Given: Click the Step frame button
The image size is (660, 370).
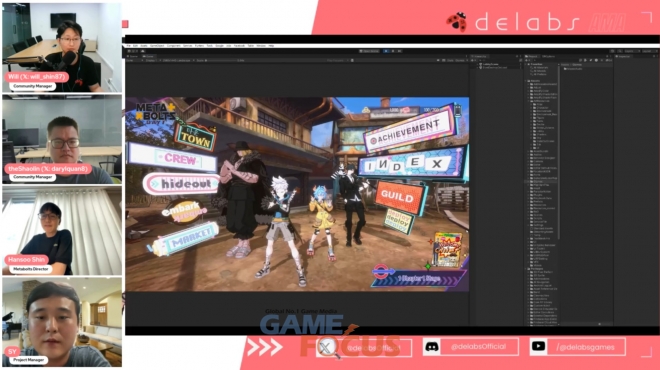Looking at the screenshot, I should point(399,51).
